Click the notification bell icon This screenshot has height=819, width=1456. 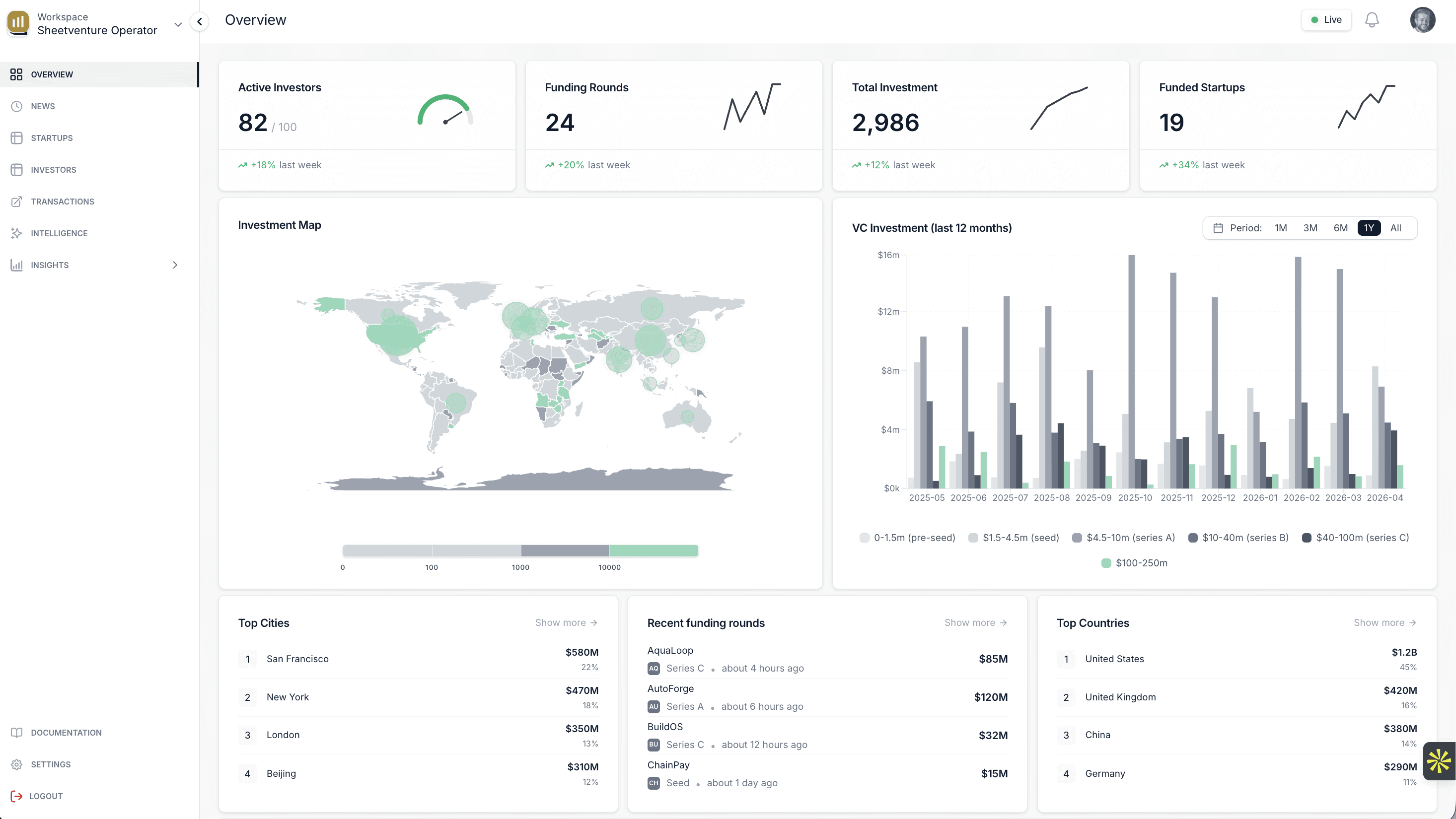1372,20
